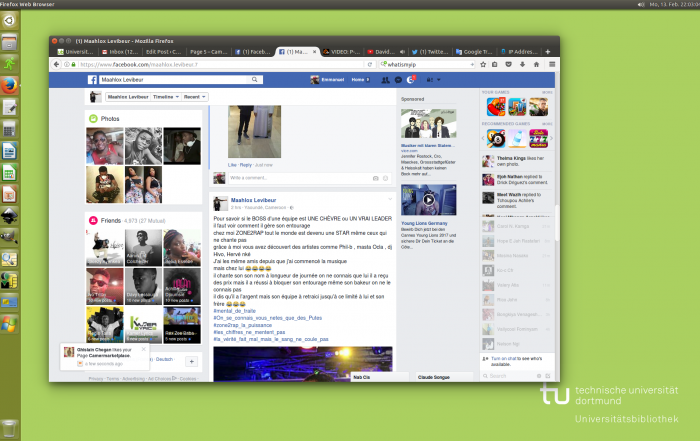Click the Facebook logo icon
The image size is (700, 441).
92,79
